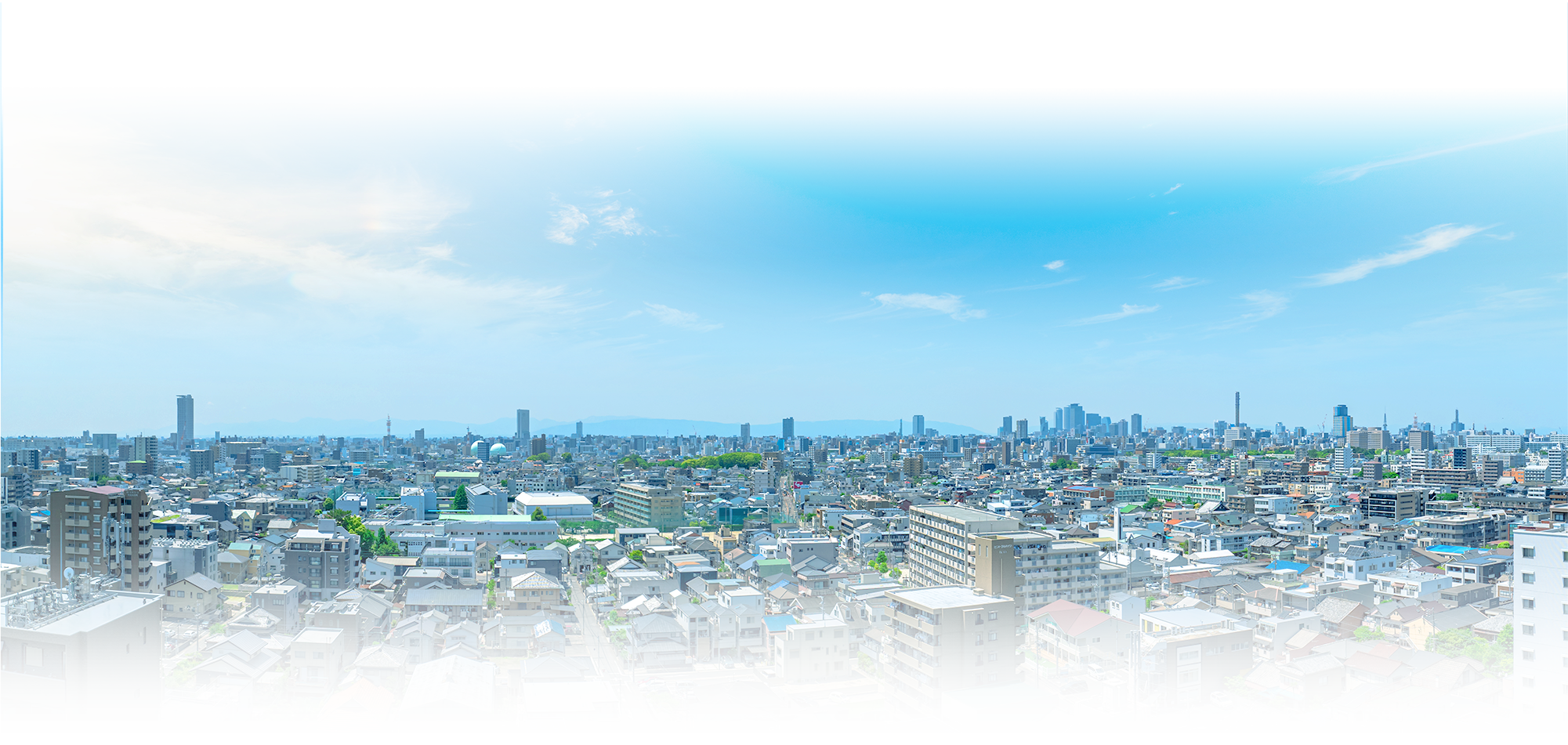Screen dimensions: 1568x745
Task: Click the cluster of skyscrapers at center-right horizon
Action: [1074, 414]
